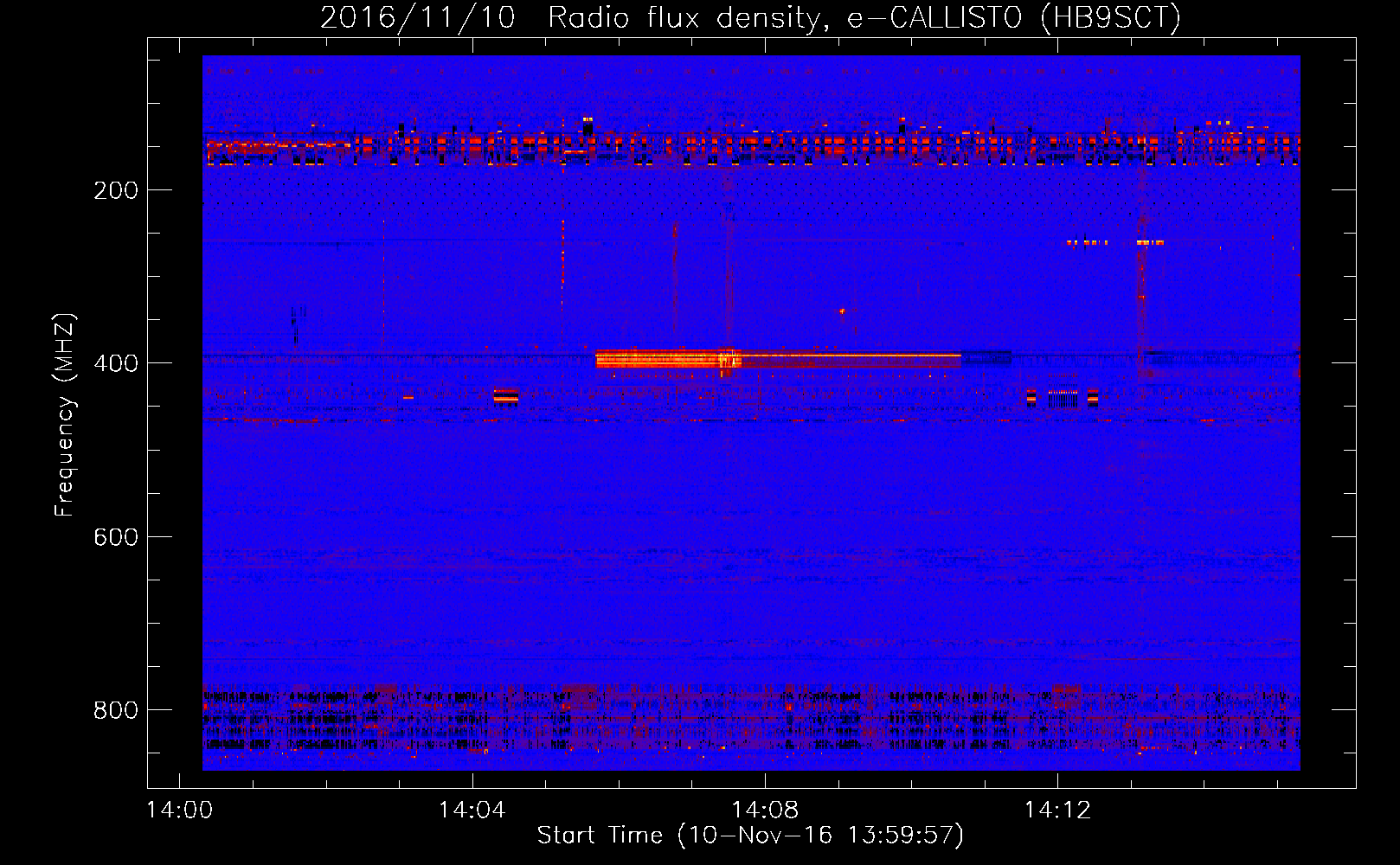Click the 14:04 time tick label

[x=472, y=810]
